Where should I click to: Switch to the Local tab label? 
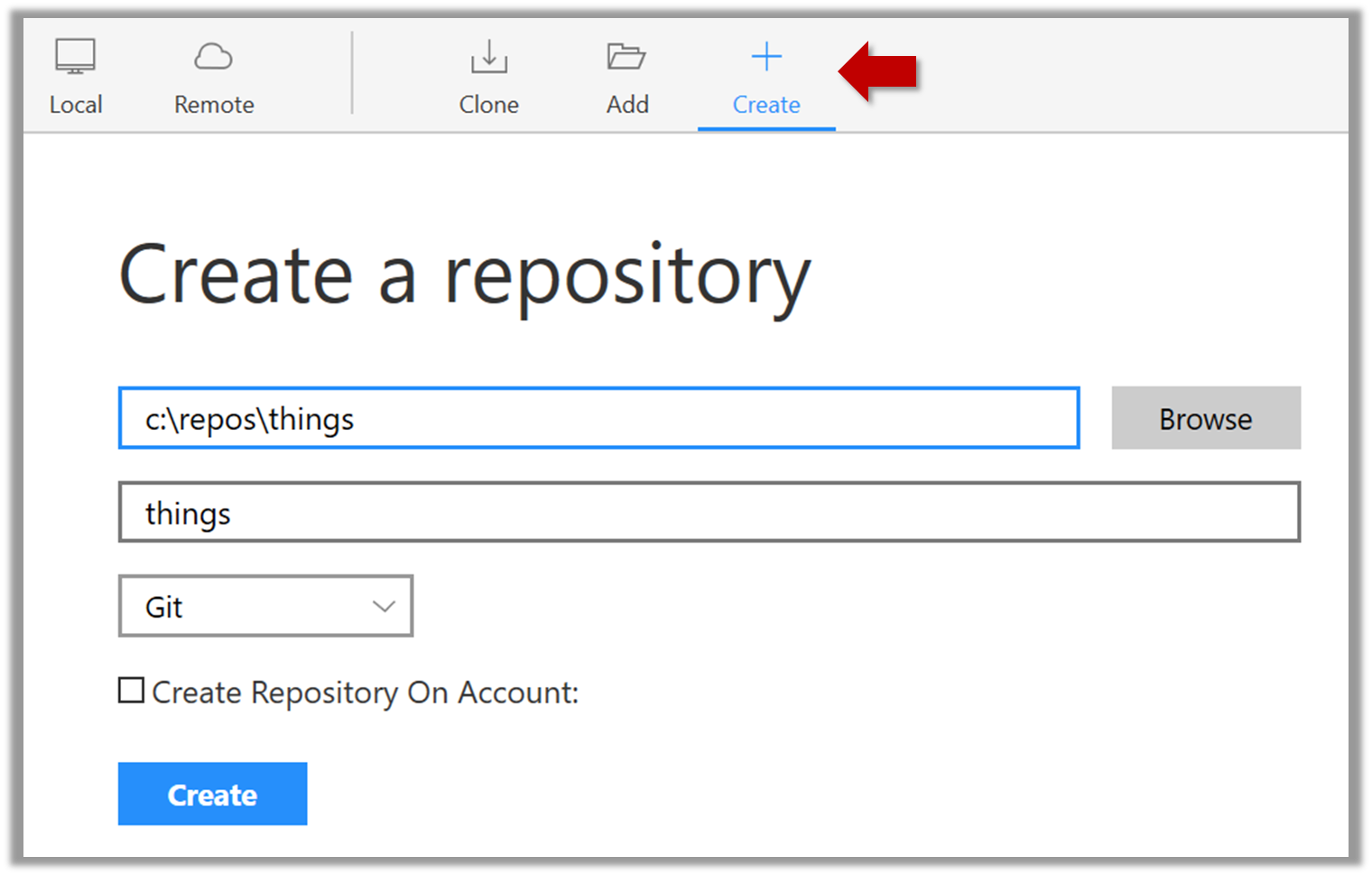point(76,105)
